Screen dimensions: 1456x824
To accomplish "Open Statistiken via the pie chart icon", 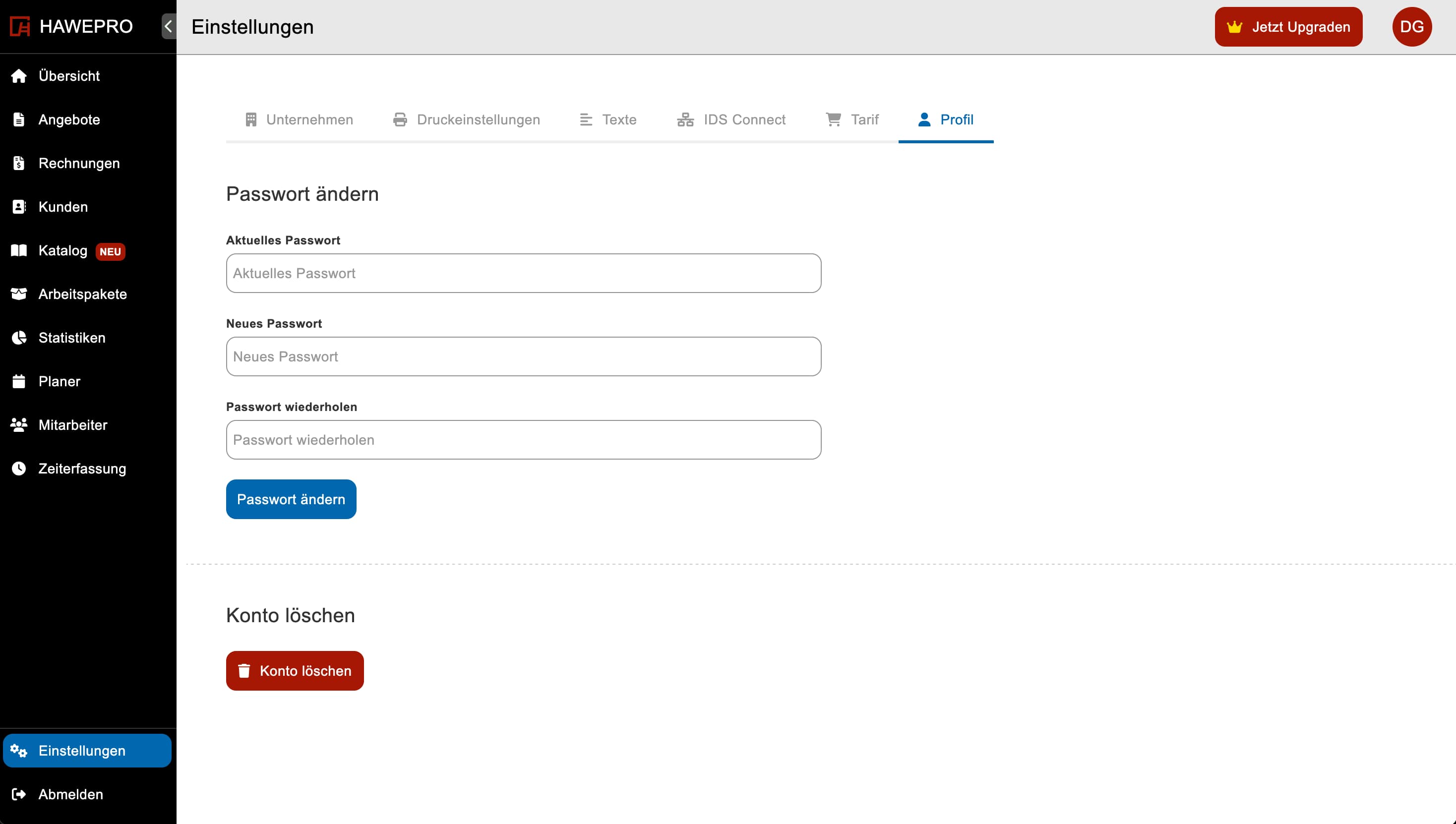I will (x=19, y=338).
